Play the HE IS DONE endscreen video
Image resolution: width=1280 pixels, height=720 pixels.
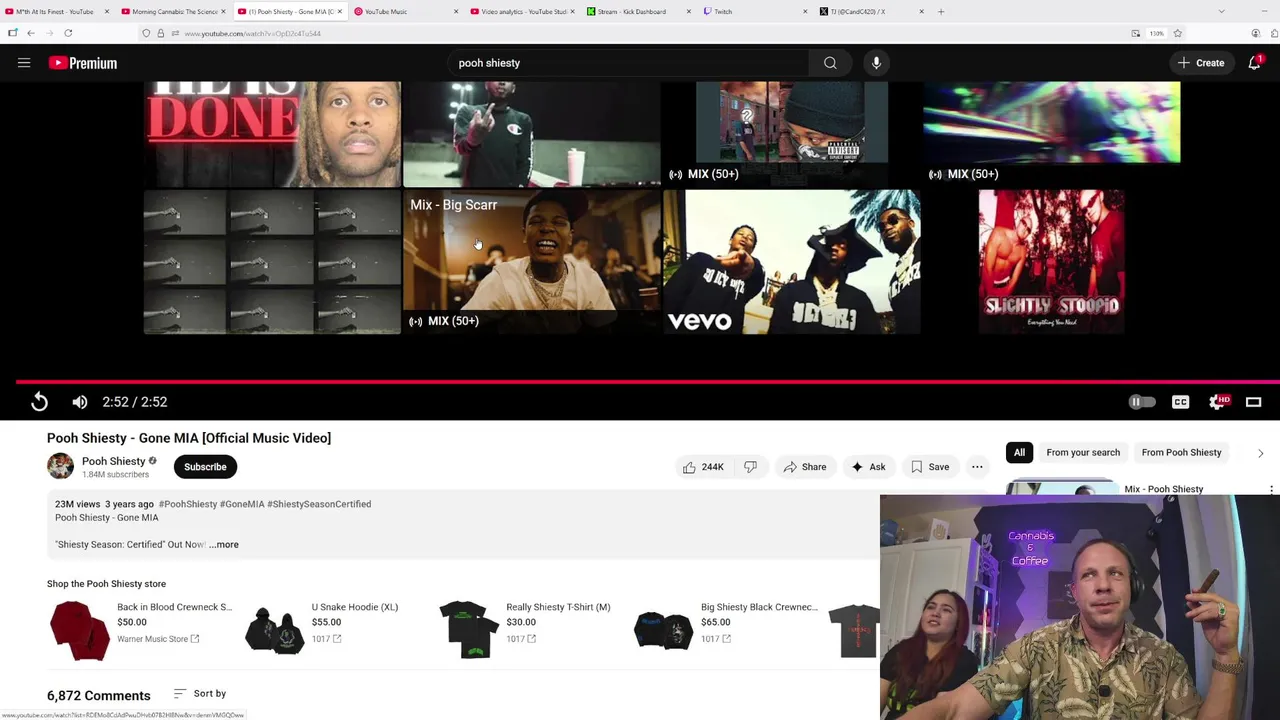(272, 134)
